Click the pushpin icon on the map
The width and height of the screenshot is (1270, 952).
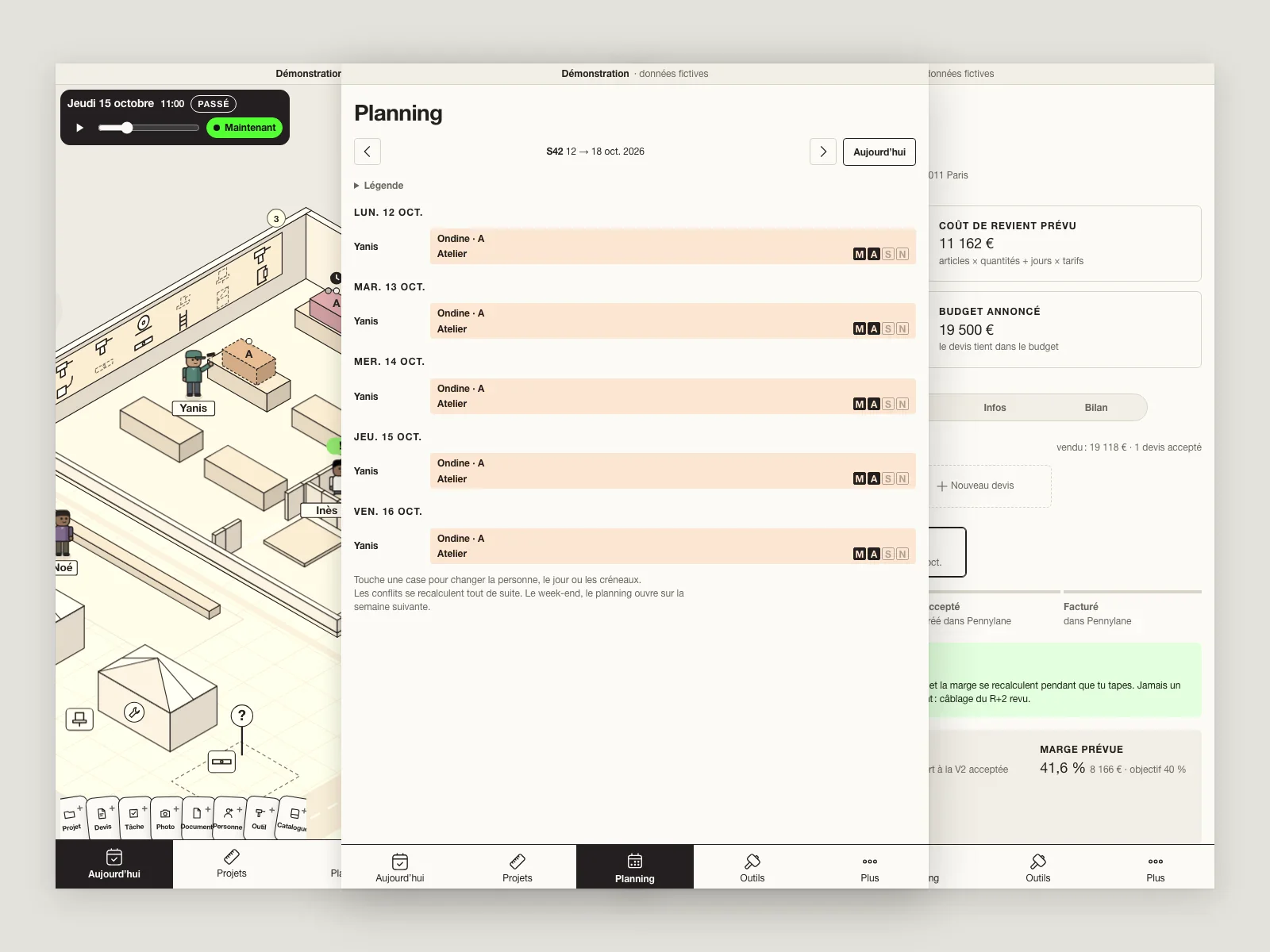tap(79, 720)
